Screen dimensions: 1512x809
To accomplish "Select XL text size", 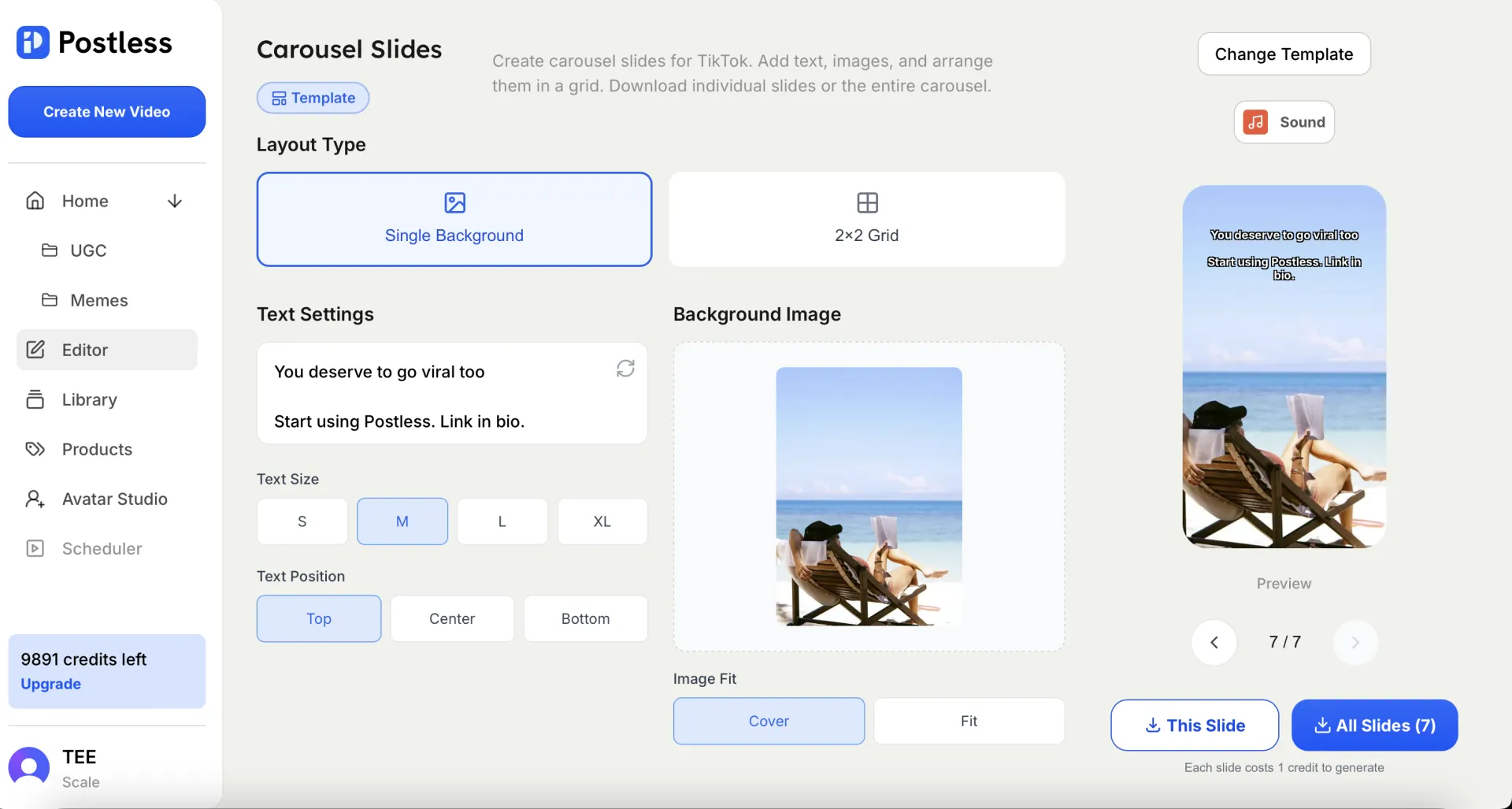I will coord(602,521).
